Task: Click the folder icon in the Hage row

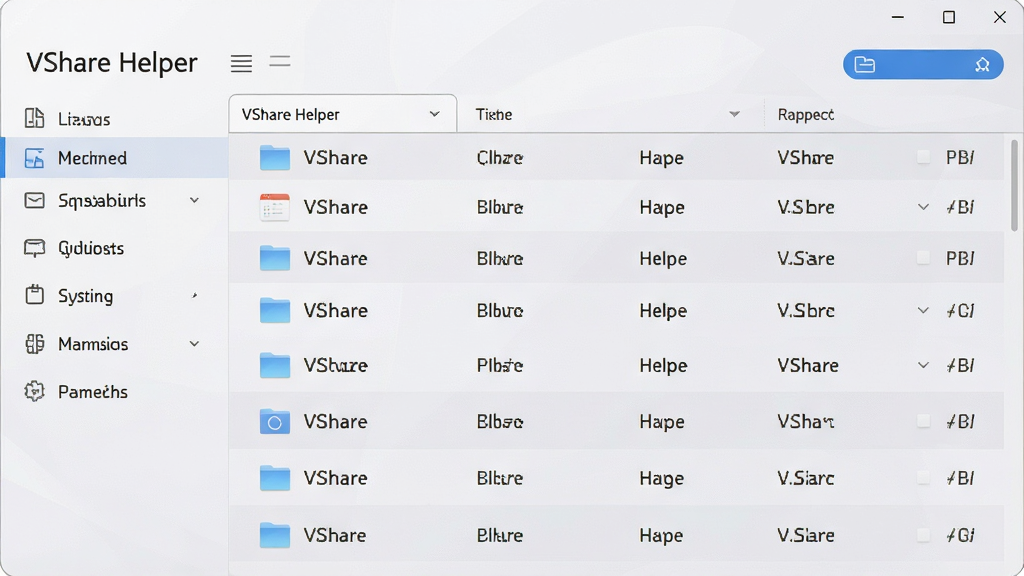Action: click(x=274, y=478)
